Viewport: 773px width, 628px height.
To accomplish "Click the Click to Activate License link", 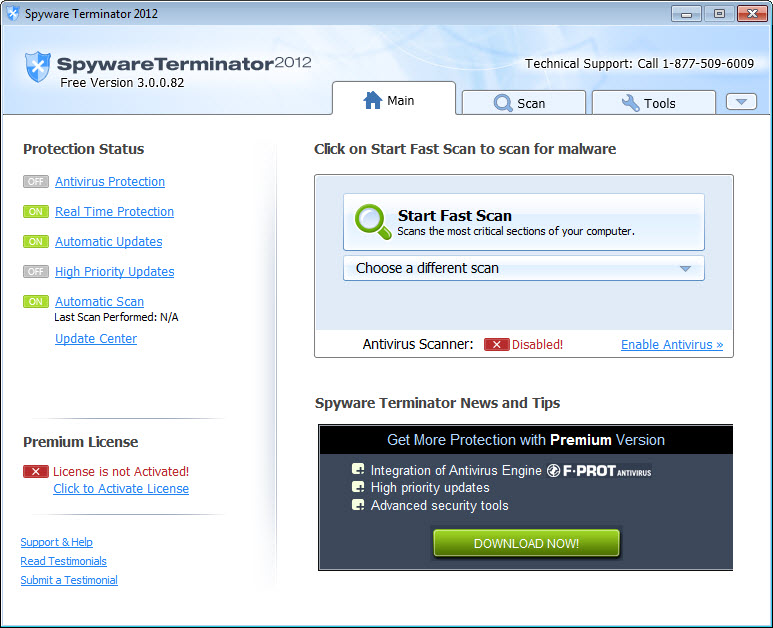I will [121, 488].
